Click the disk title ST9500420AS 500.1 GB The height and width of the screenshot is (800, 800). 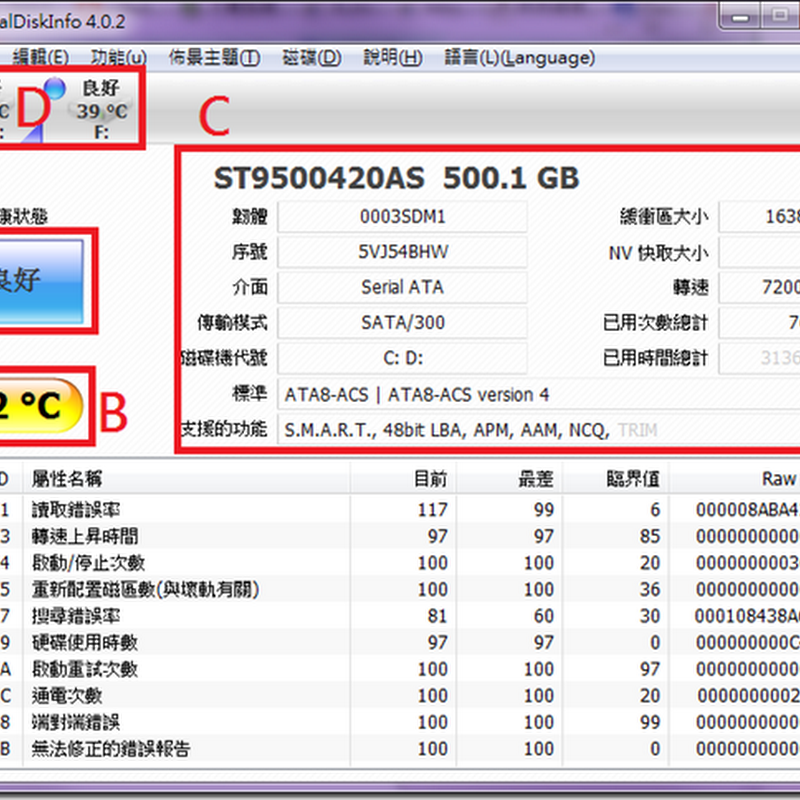[x=396, y=178]
